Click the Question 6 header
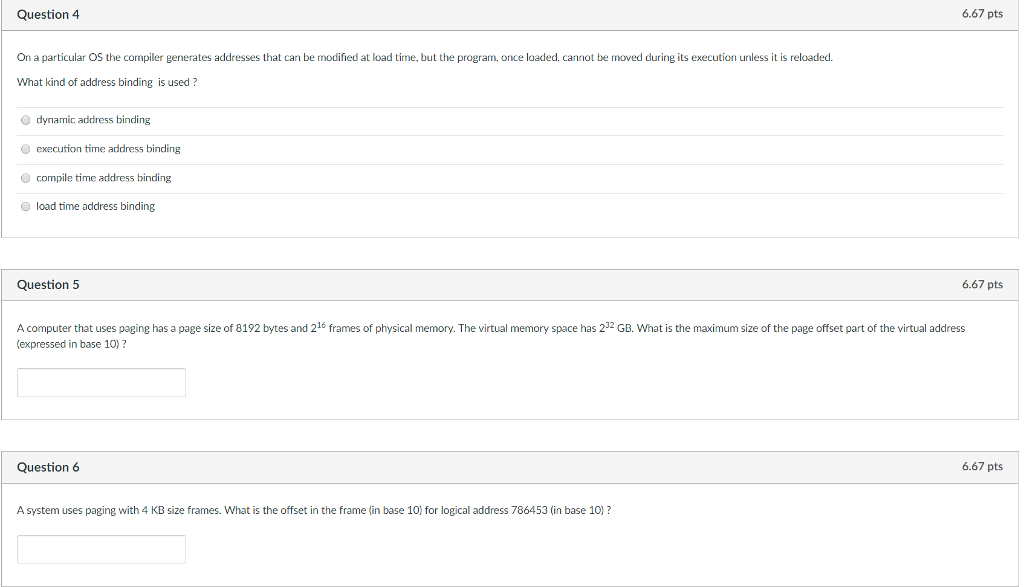Image resolution: width=1024 pixels, height=587 pixels. 46,466
